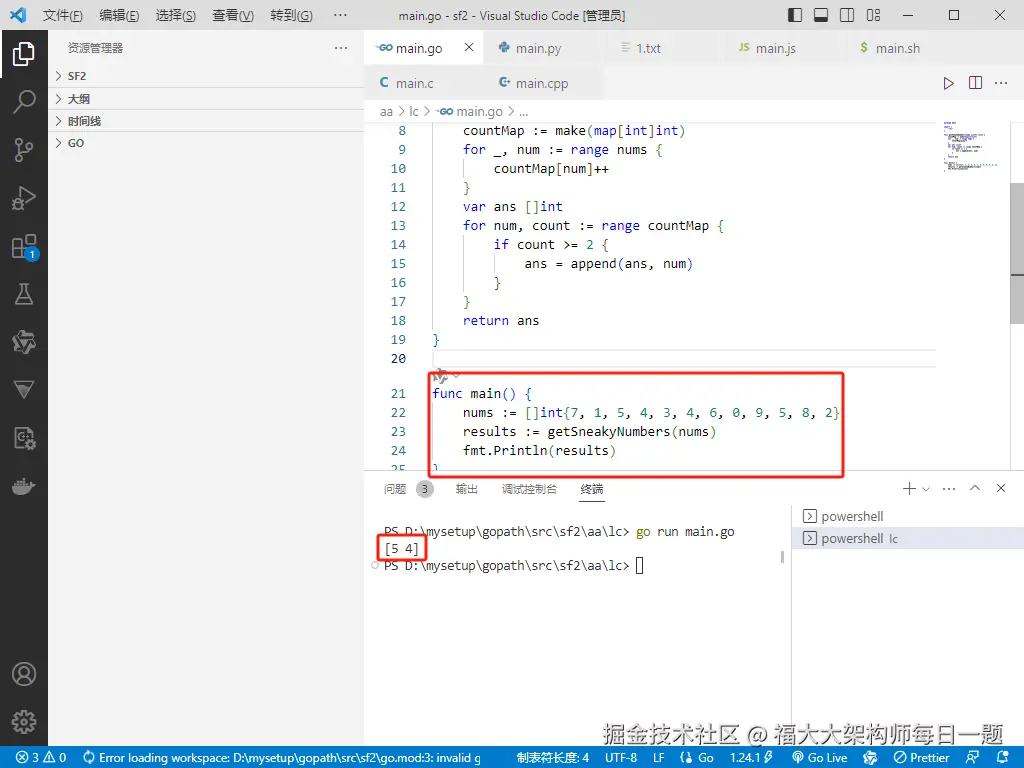Open terminal panel more actions ellipsis
This screenshot has width=1024, height=768.
coord(949,488)
